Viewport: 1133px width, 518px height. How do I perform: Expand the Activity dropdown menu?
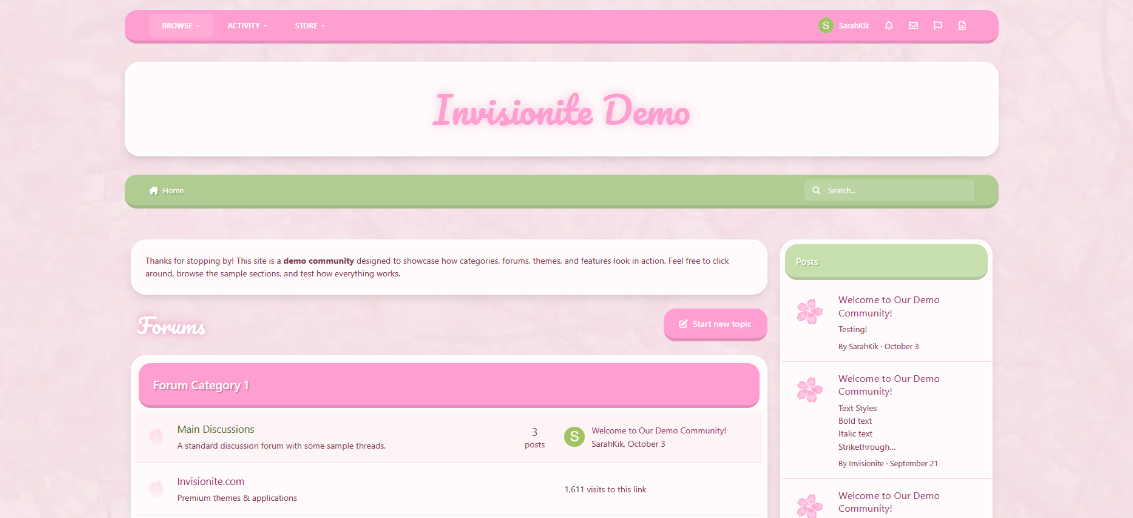(x=247, y=26)
